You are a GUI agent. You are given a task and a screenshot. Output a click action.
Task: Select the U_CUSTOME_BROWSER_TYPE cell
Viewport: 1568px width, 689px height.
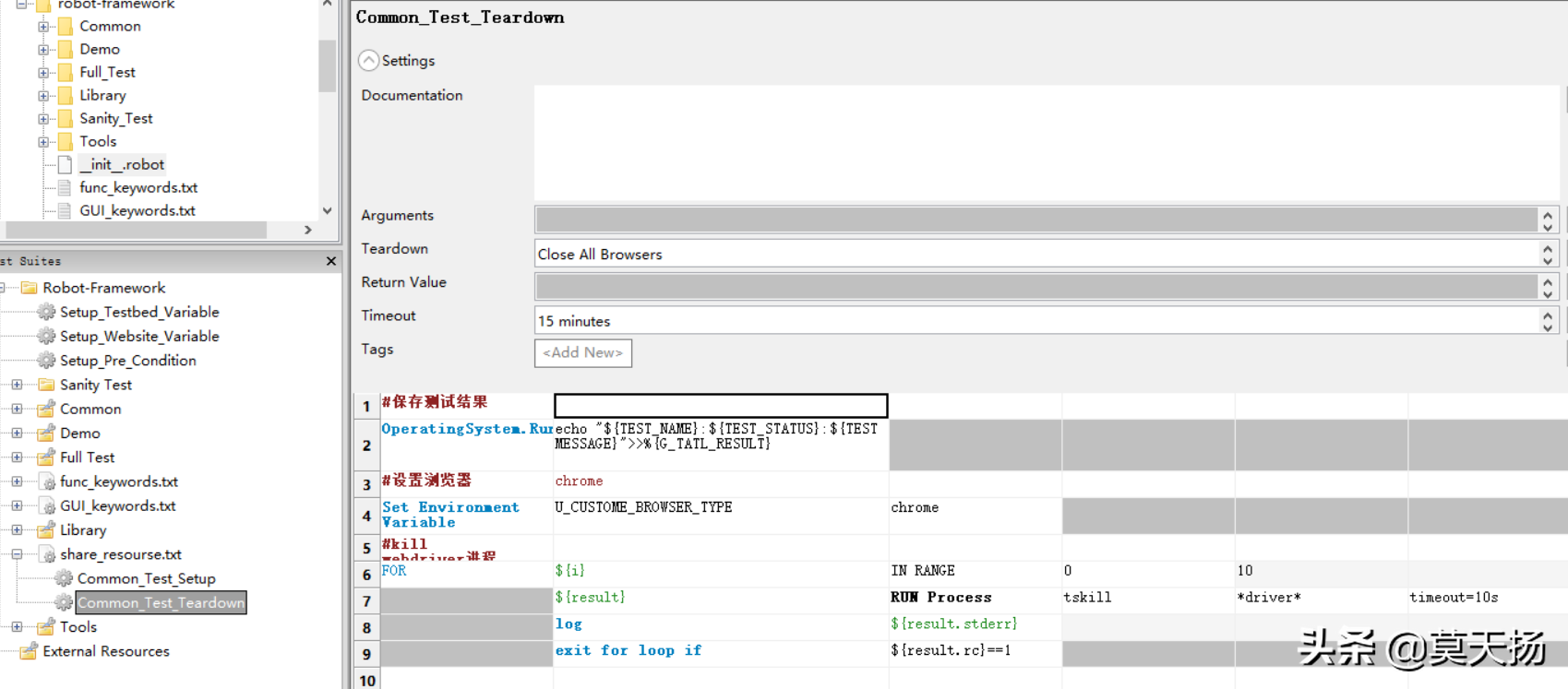[x=721, y=516]
